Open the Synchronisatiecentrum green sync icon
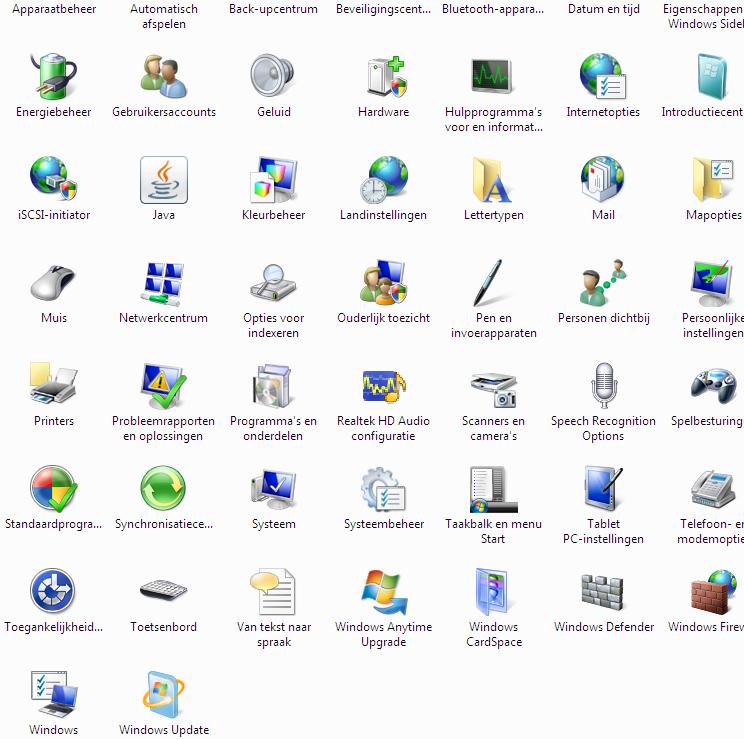Viewport: 744px width, 739px height. pos(164,488)
